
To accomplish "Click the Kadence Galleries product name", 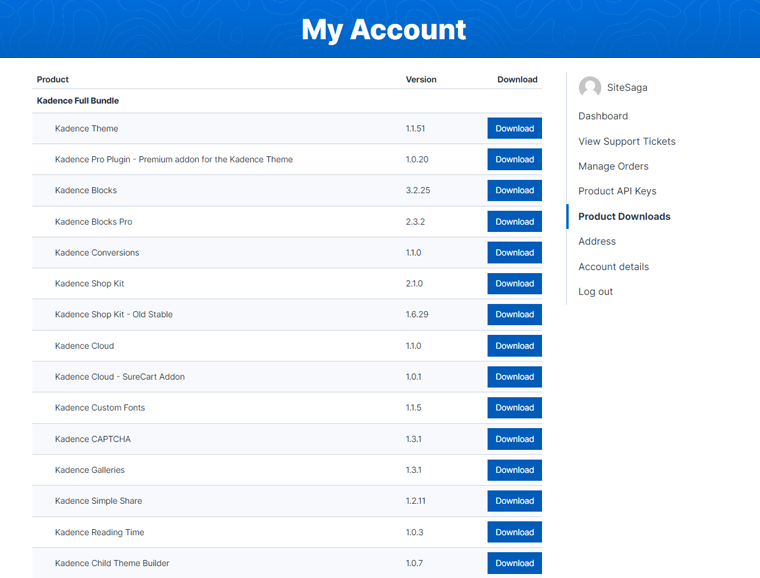I will click(90, 470).
